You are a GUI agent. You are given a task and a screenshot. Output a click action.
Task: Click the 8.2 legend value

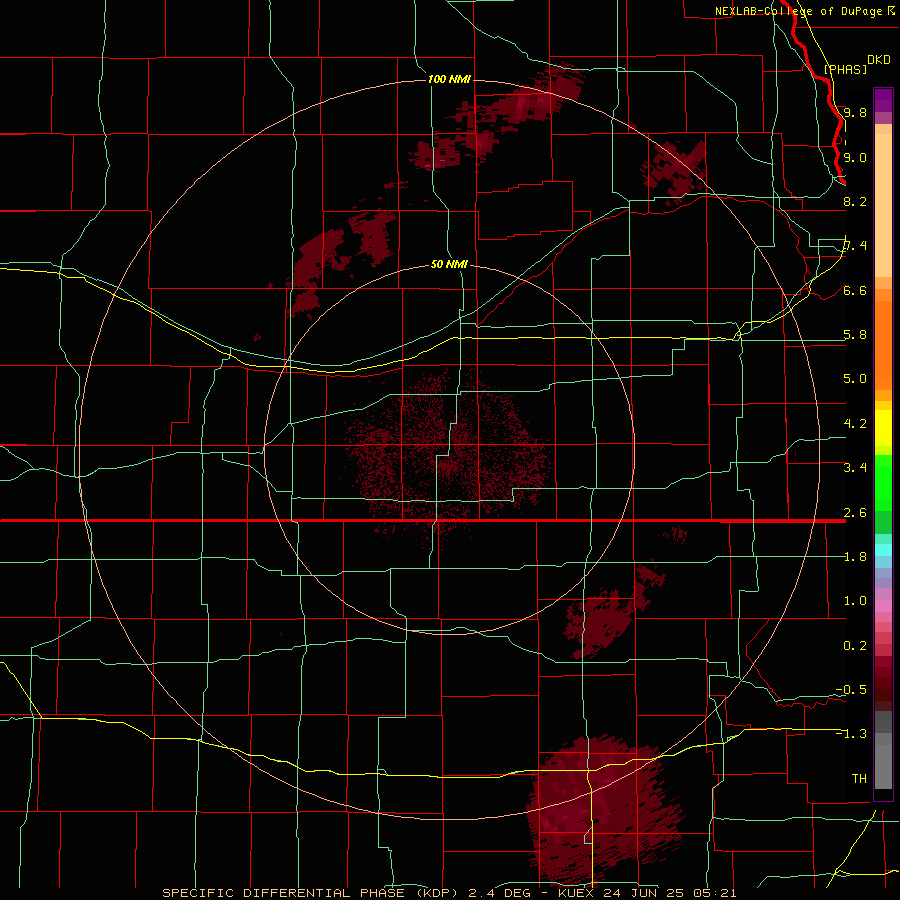[855, 201]
